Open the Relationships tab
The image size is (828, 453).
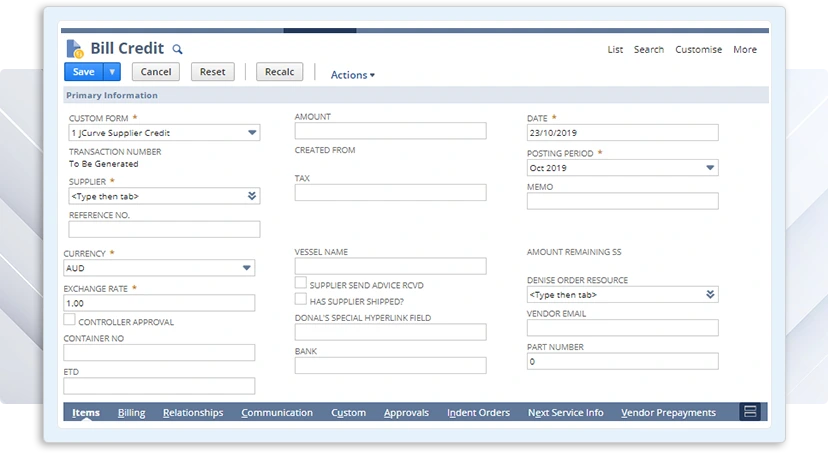193,412
